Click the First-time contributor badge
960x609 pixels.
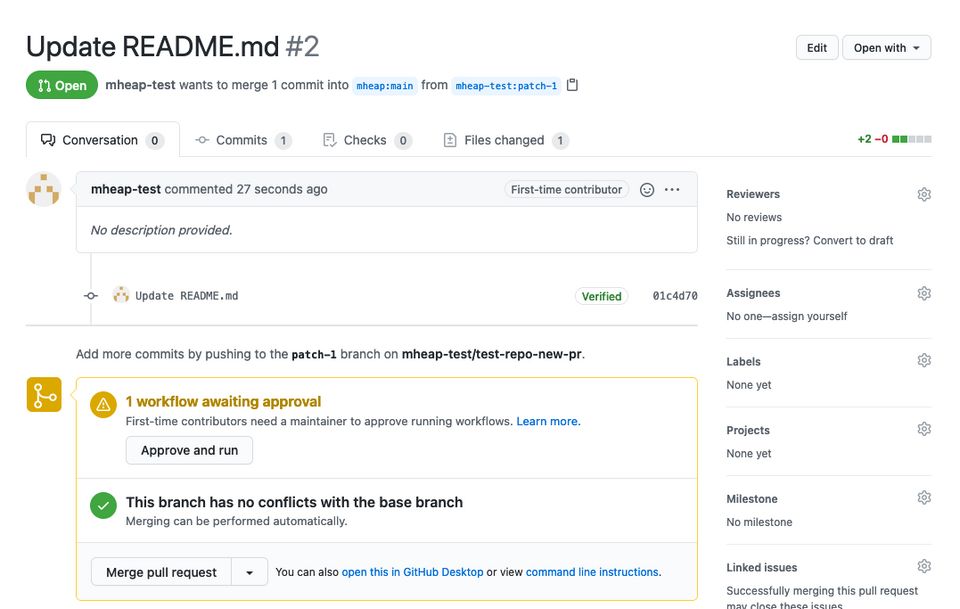point(566,190)
